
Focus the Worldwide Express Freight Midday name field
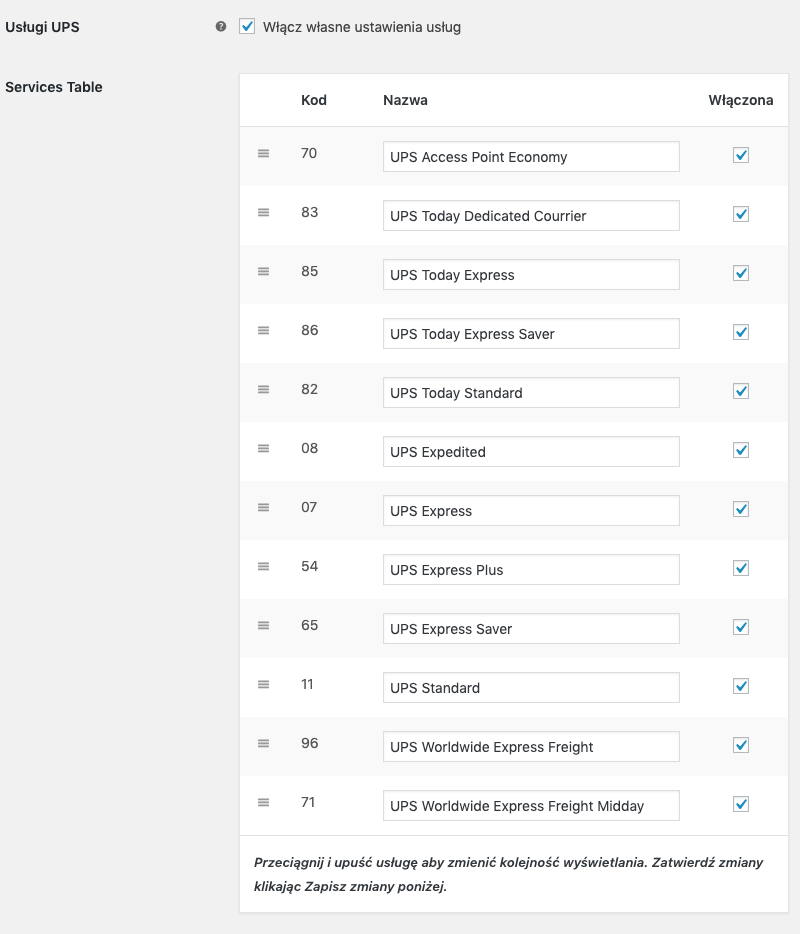[531, 805]
